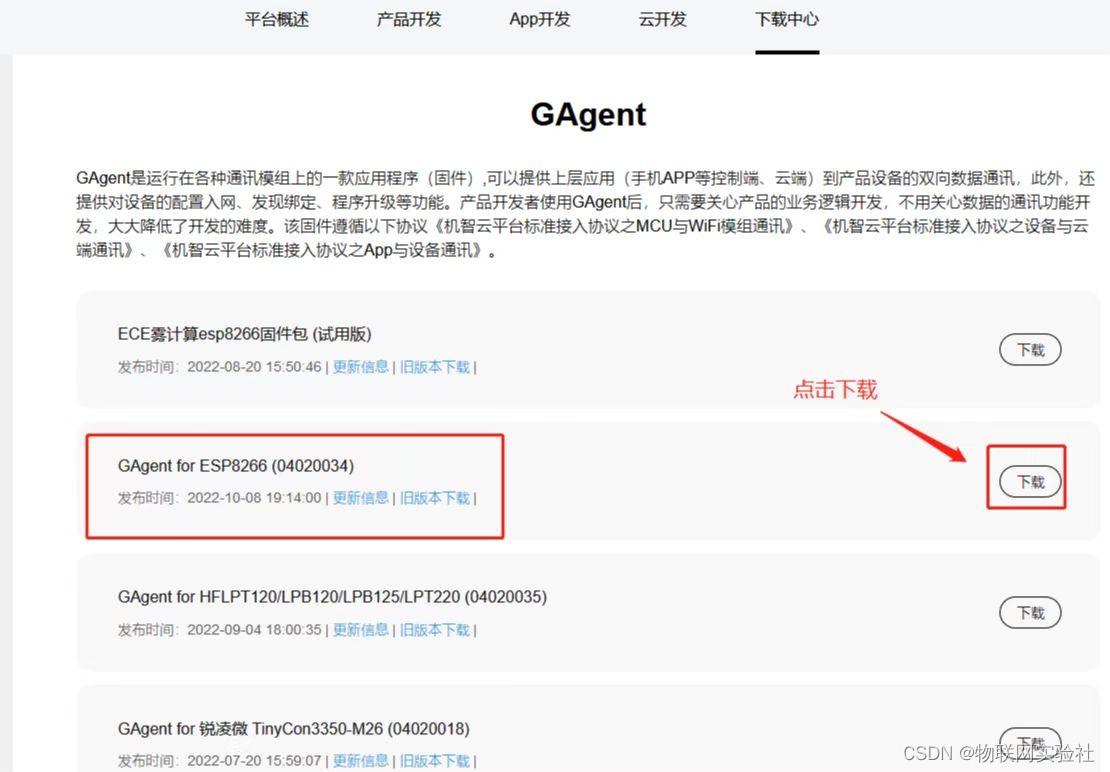Download GAgent for HFLPT120/LPB120 firmware
The image size is (1110, 772).
tap(1030, 613)
